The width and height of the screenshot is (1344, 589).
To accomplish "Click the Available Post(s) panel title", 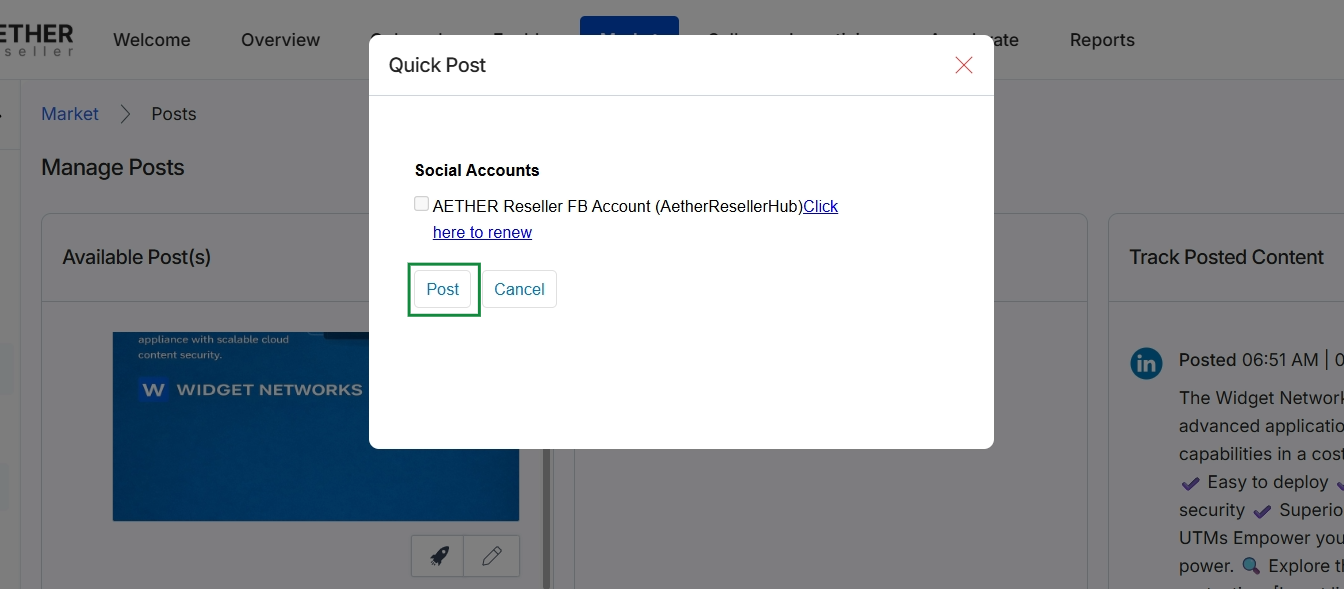I will [x=137, y=257].
